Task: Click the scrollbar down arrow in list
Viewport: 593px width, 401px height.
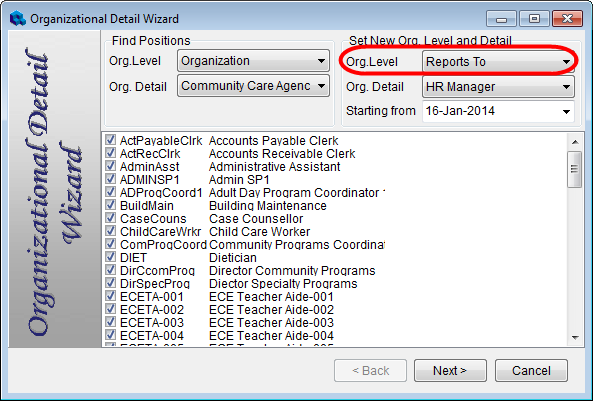Action: coord(575,337)
